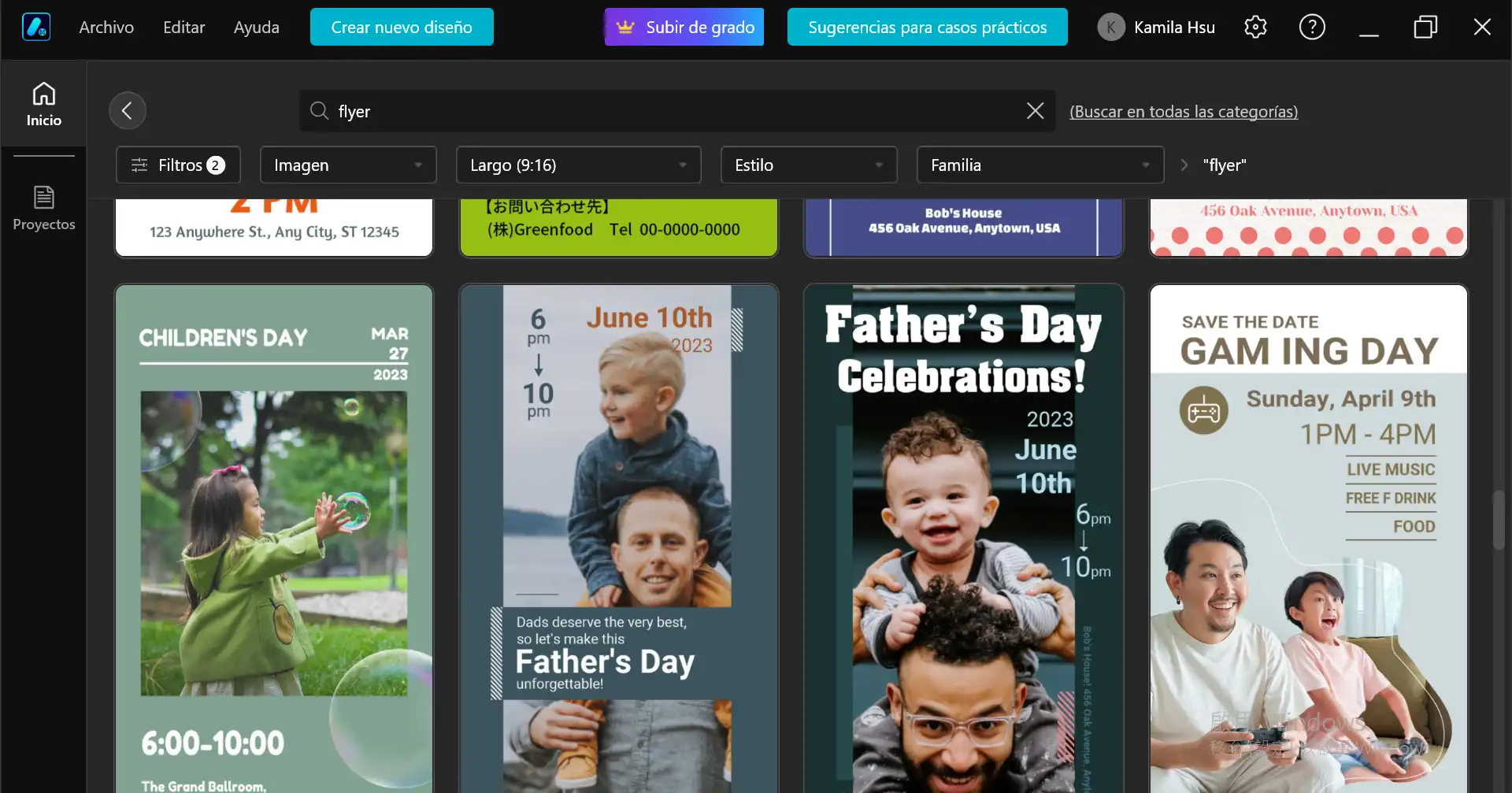Viewport: 1512px width, 793px height.
Task: Click the breadcrumb chevron before "flyer"
Action: point(1184,165)
